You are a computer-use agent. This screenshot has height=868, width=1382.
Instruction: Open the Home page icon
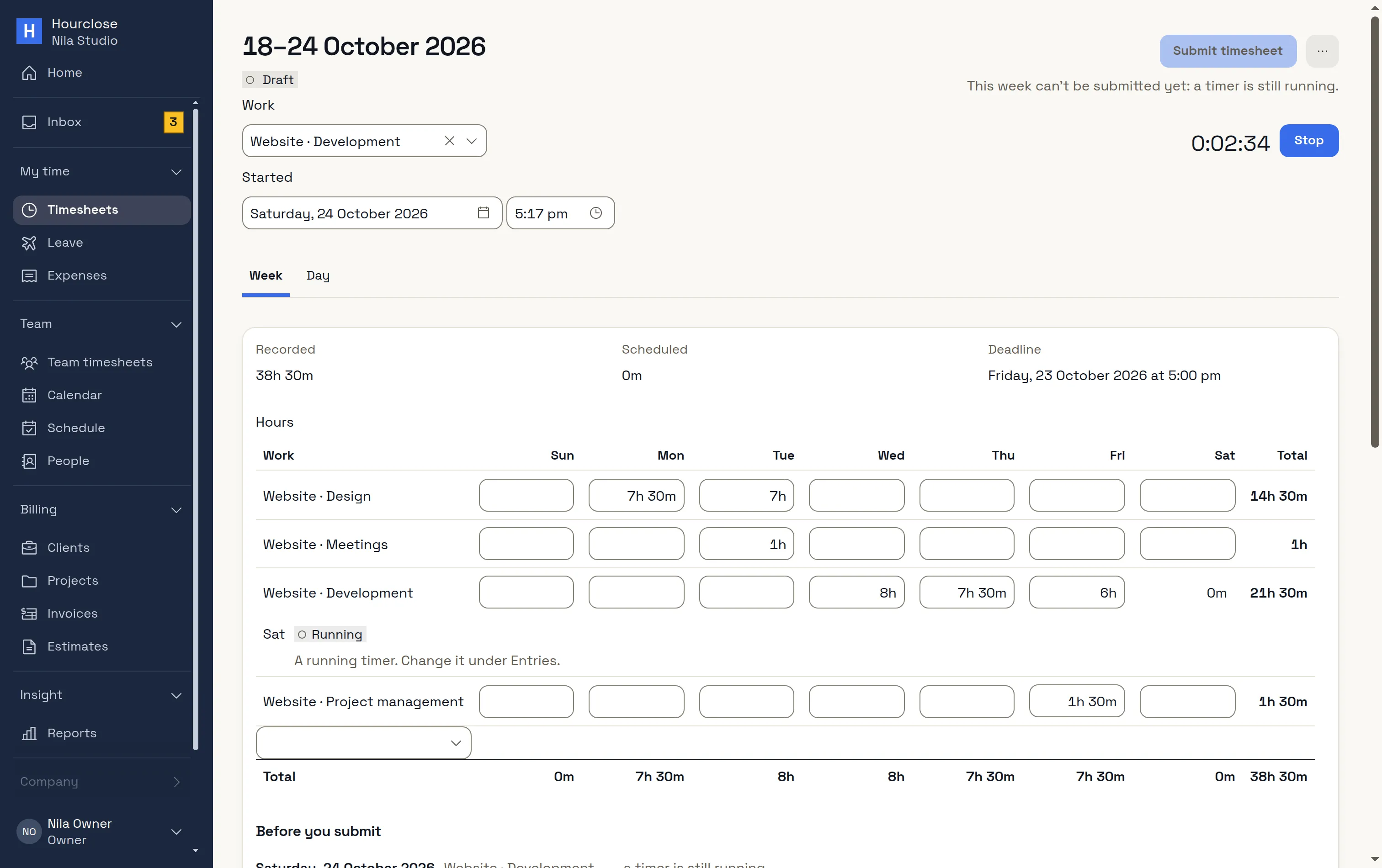pos(29,73)
